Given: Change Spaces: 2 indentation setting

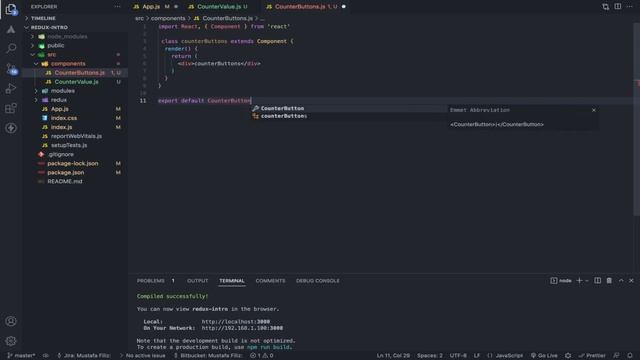Looking at the screenshot, I should tap(429, 356).
